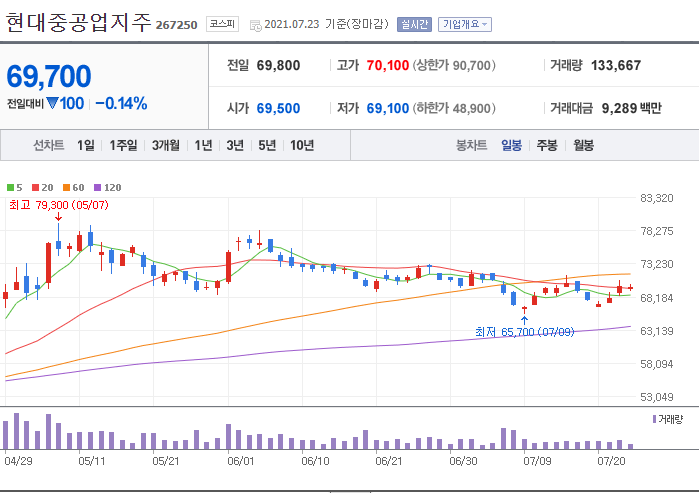Click the down triangle change icon

click(53, 103)
